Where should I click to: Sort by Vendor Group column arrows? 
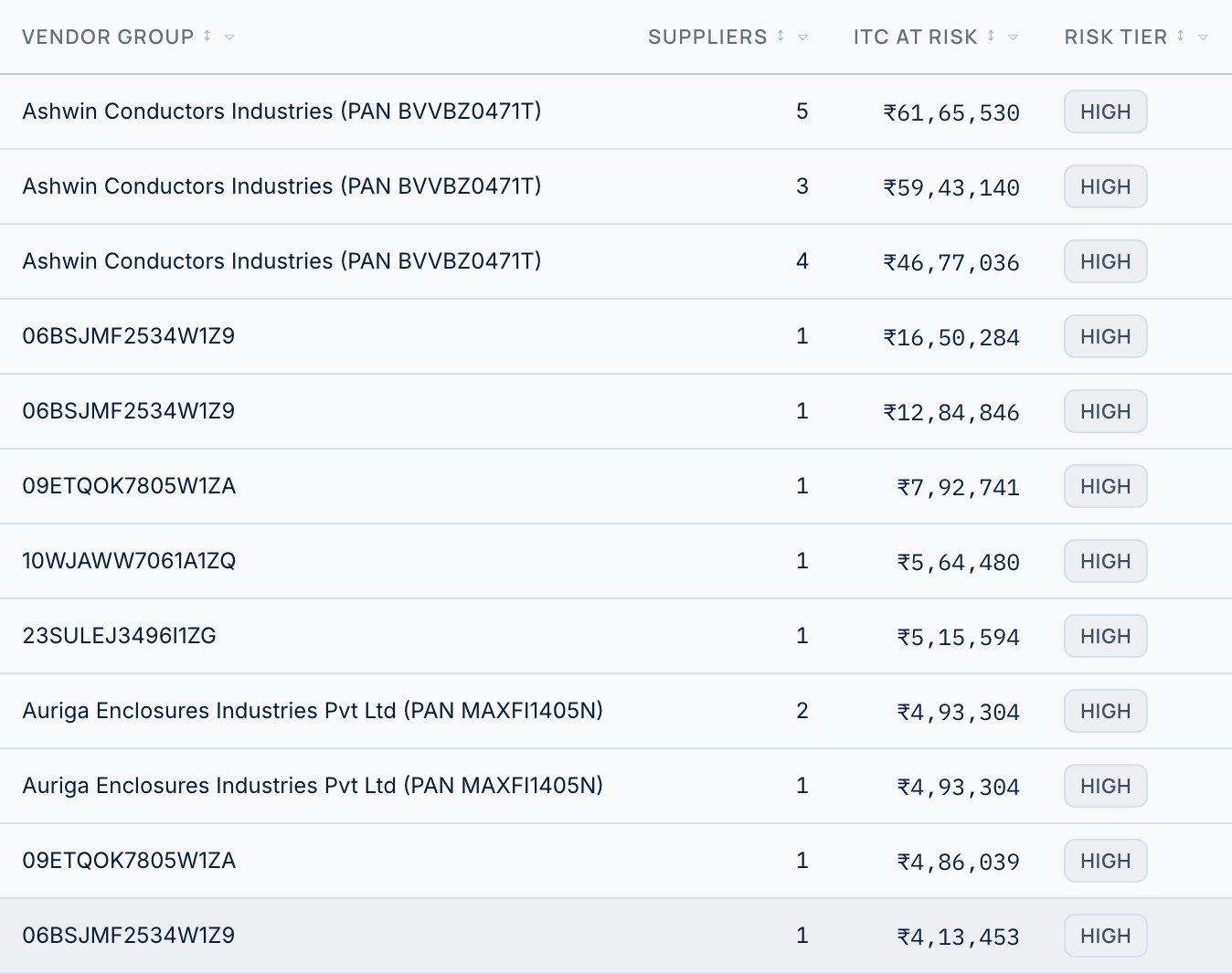click(x=207, y=36)
